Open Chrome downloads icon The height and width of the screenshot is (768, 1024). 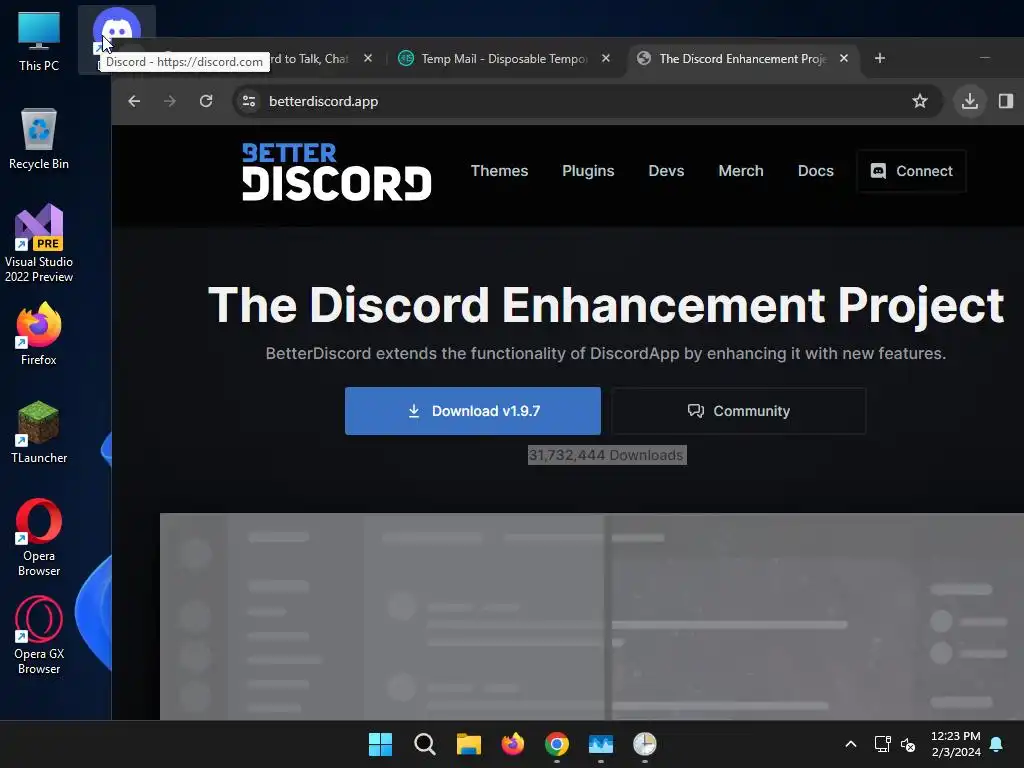970,101
